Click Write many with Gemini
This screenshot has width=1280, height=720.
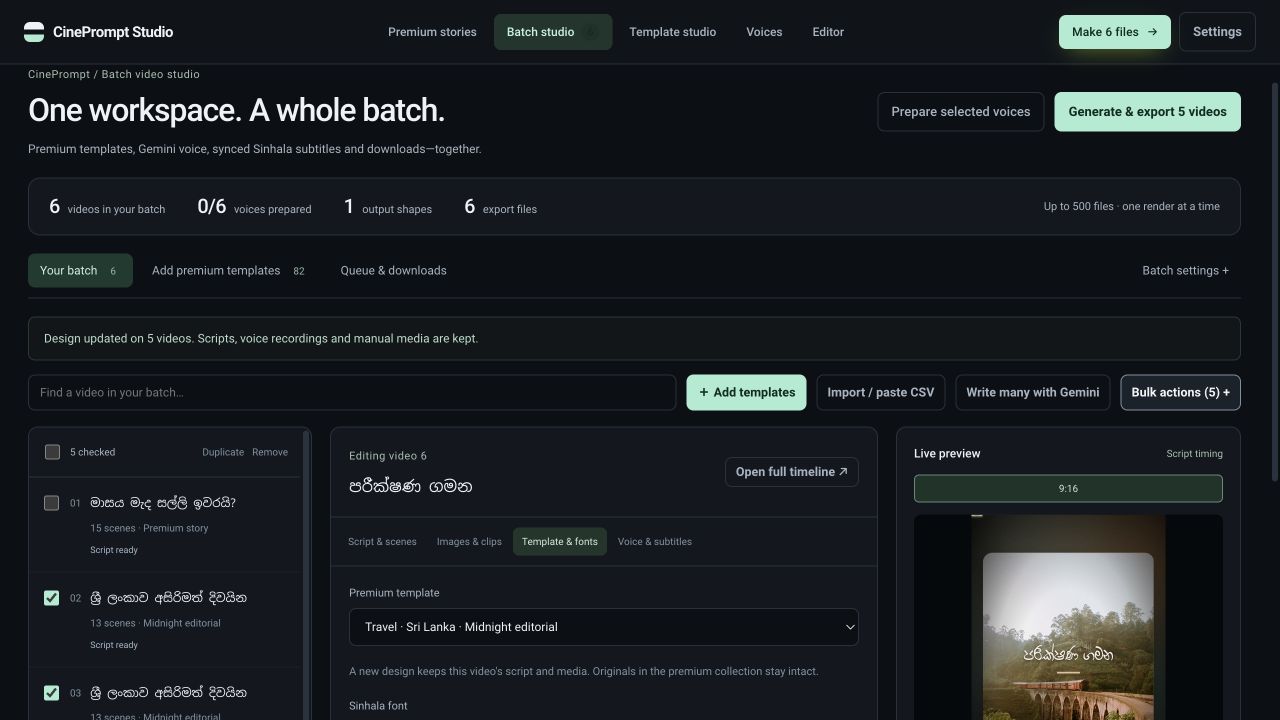pos(1032,393)
